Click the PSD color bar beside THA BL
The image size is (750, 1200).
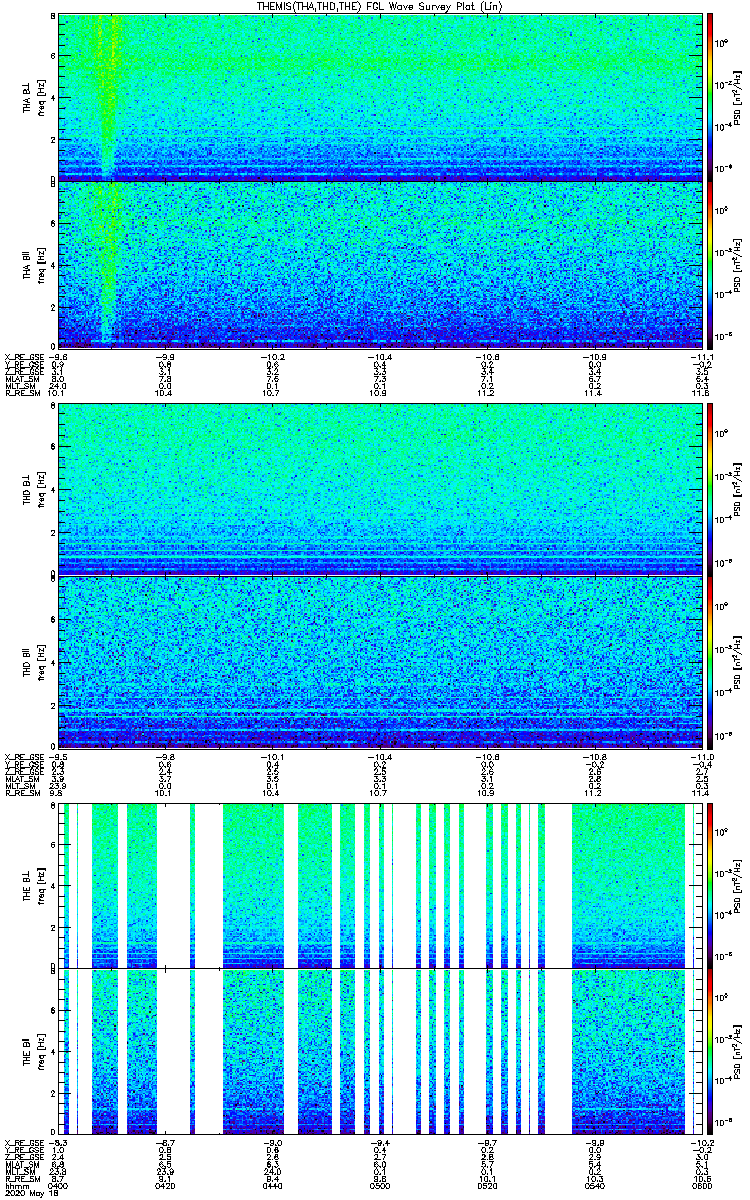(x=710, y=97)
